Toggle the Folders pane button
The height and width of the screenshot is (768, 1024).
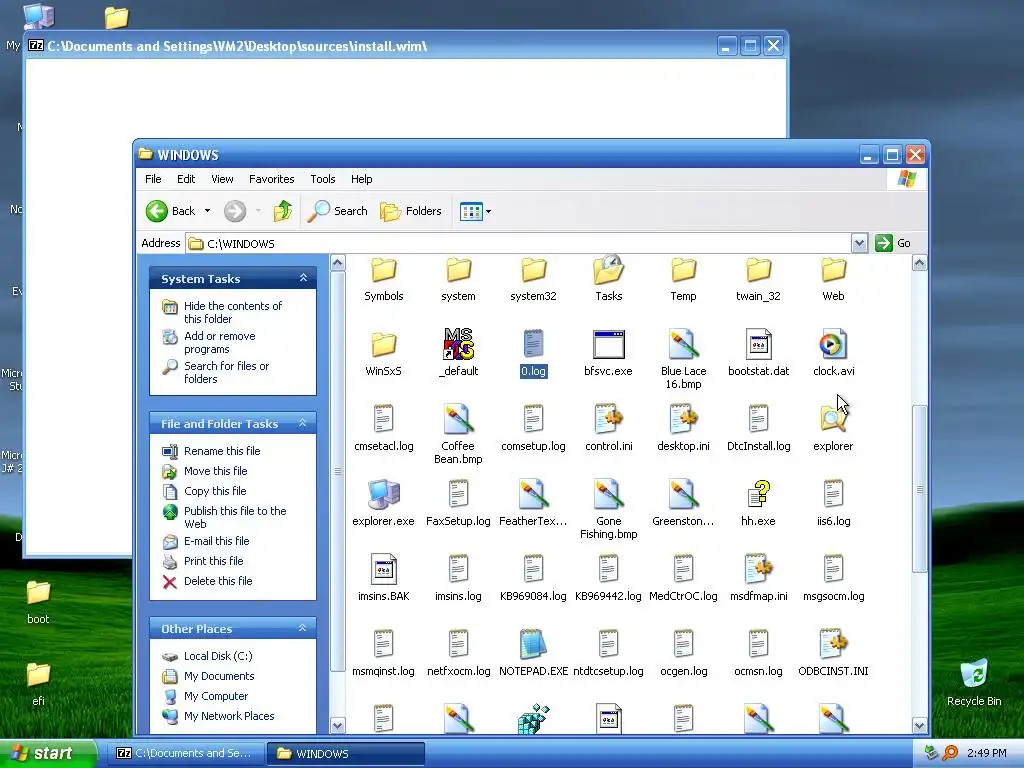click(x=411, y=211)
